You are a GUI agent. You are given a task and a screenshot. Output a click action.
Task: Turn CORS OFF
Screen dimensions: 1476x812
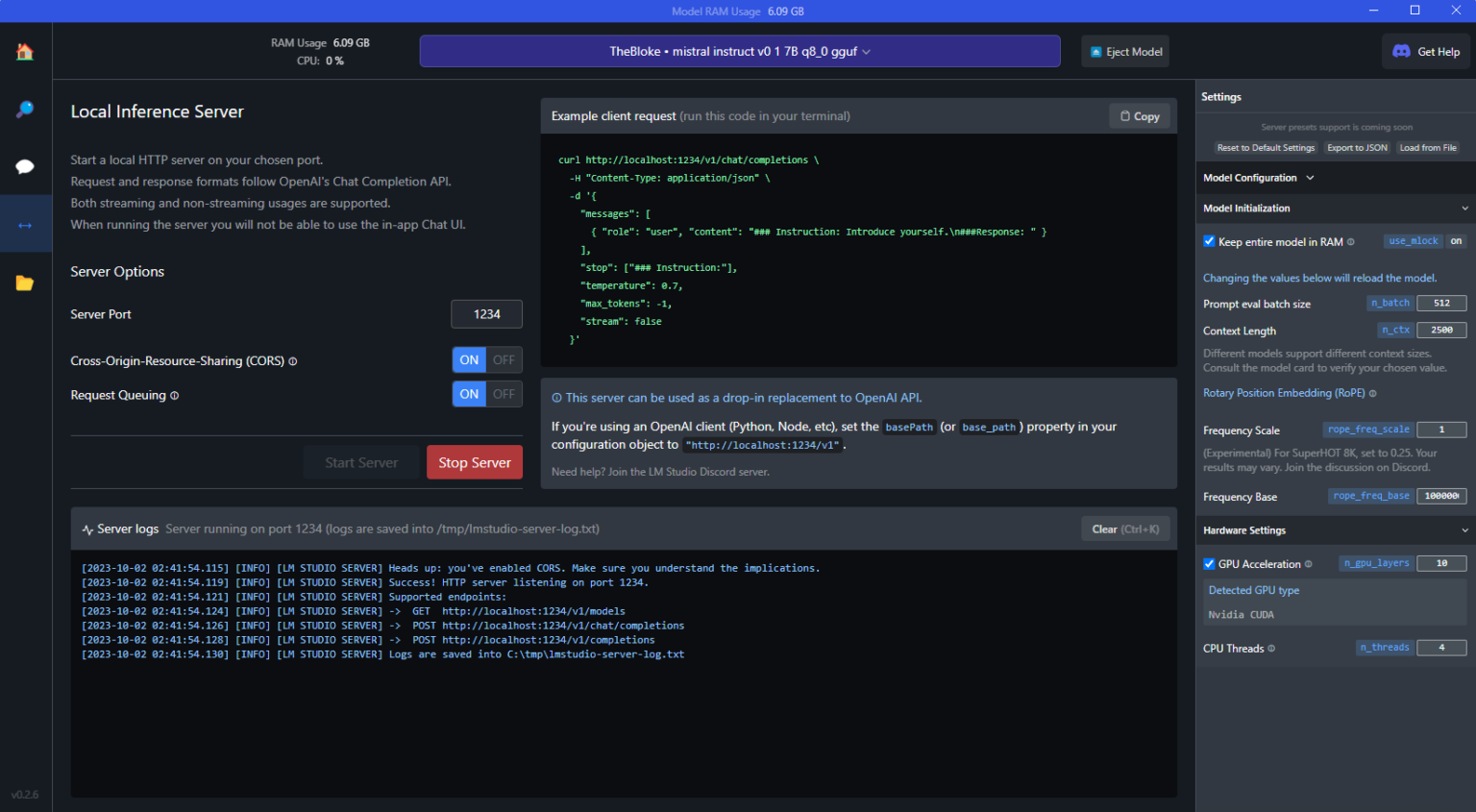pos(504,360)
